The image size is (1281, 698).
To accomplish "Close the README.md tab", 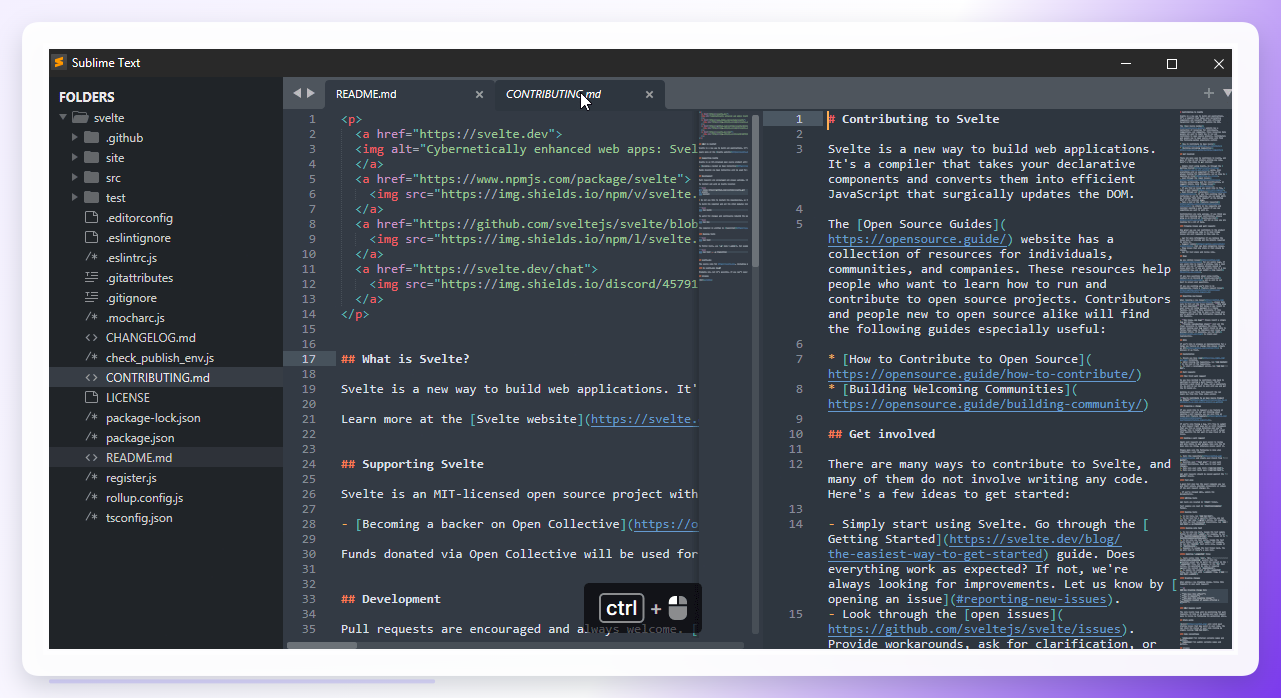I will tap(479, 94).
